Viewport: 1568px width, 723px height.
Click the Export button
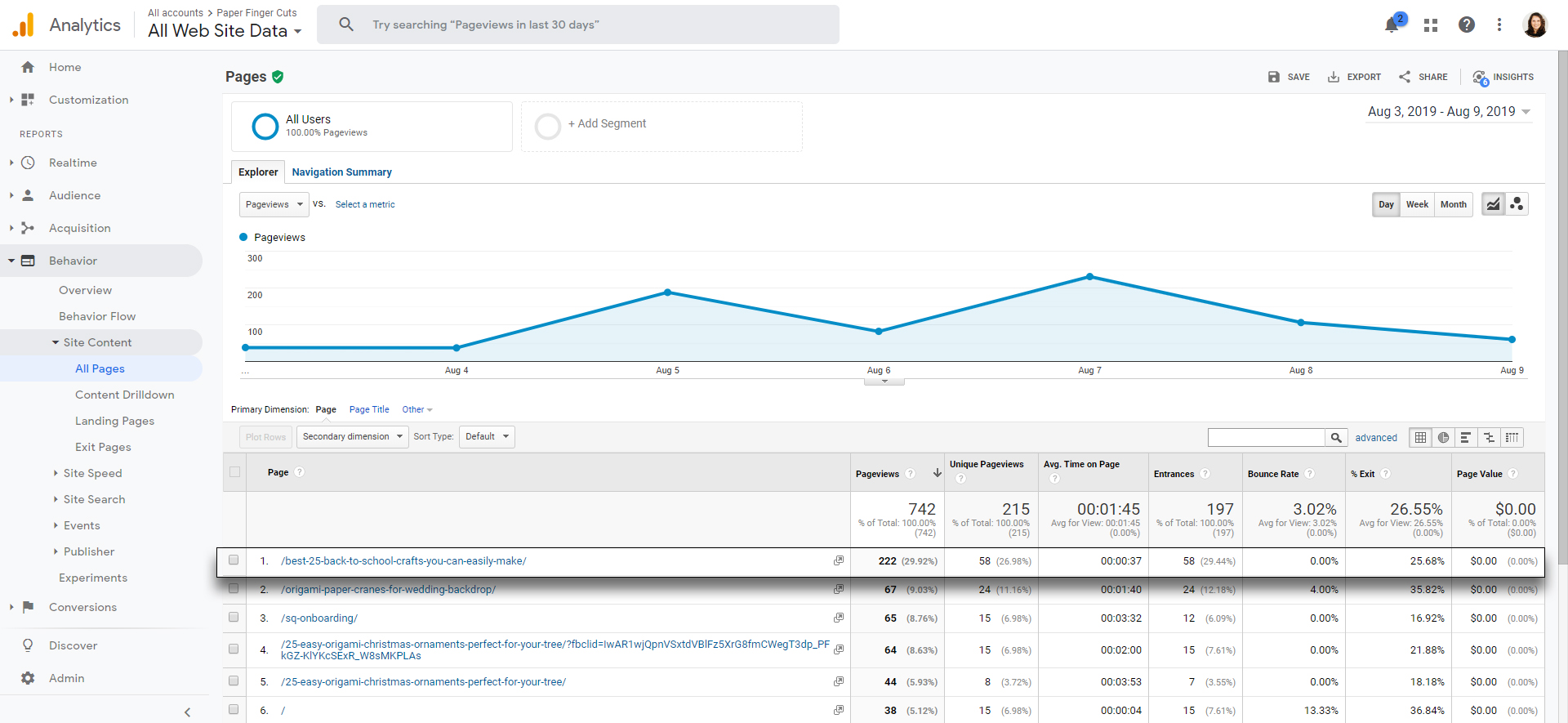[x=1354, y=77]
